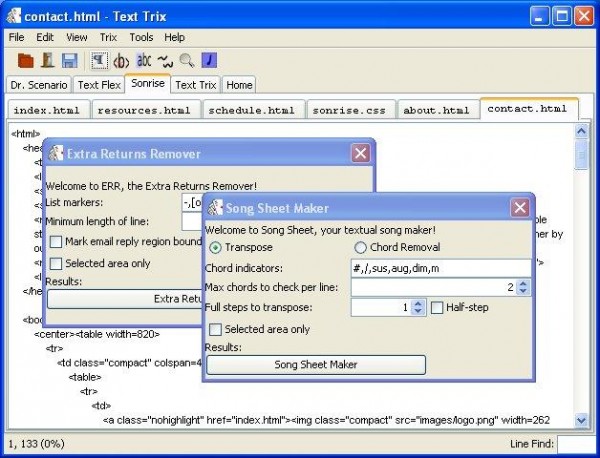600x458 pixels.
Task: Click the Extra Returns Remover dialog title icon
Action: click(x=56, y=153)
